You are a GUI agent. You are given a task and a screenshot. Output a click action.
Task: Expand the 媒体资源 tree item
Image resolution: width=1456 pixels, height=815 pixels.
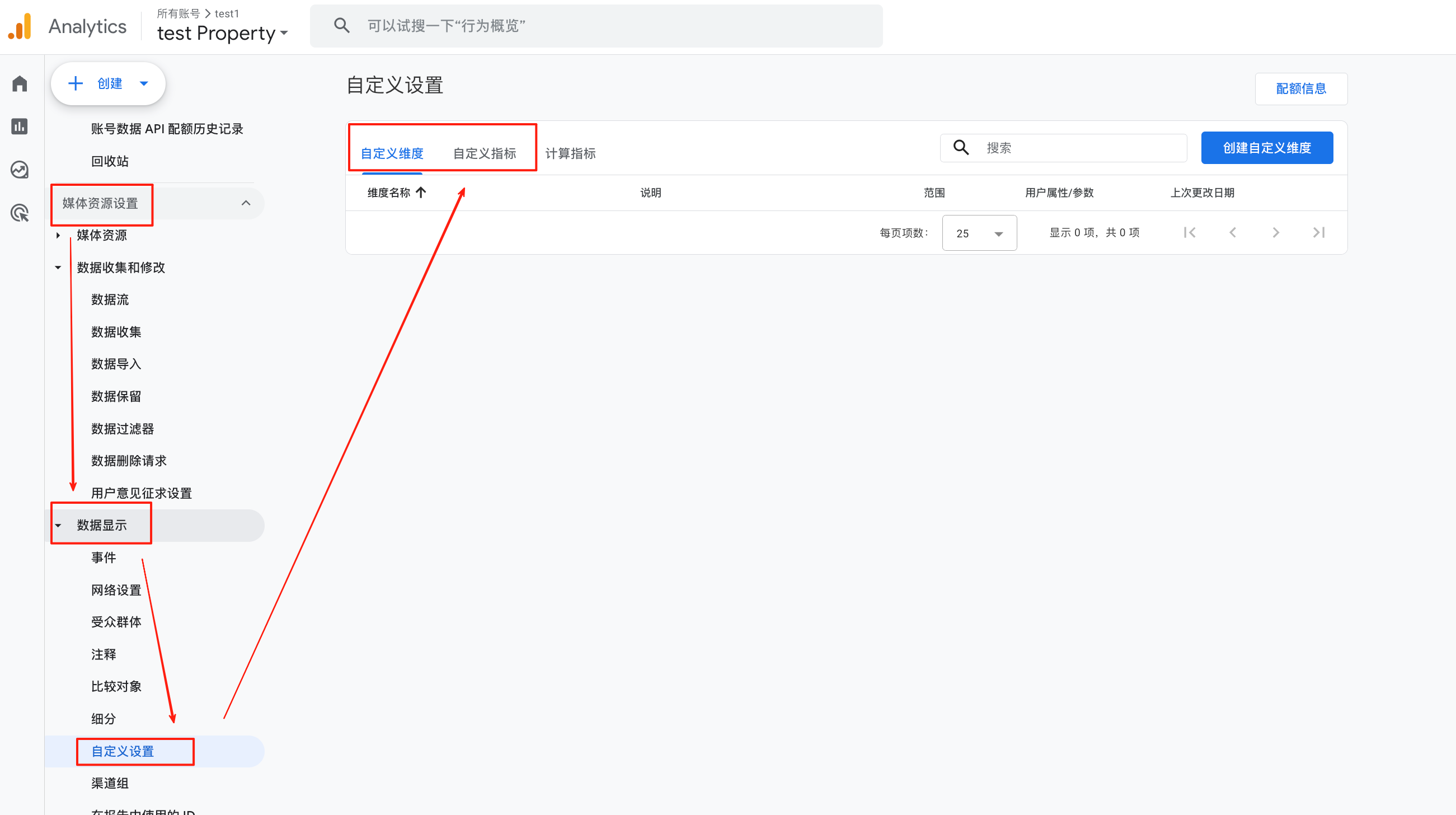59,235
